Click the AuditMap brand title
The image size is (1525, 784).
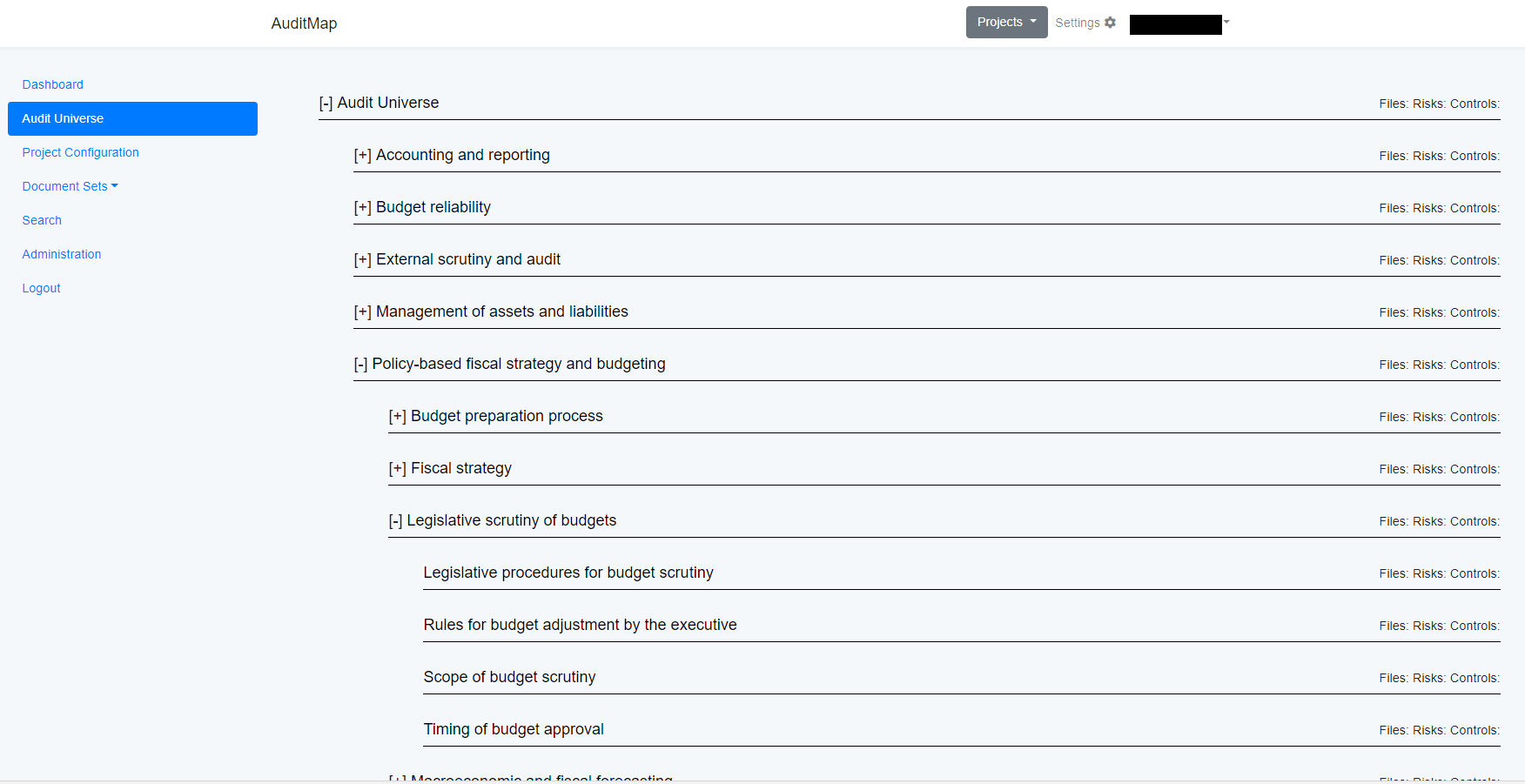(304, 23)
